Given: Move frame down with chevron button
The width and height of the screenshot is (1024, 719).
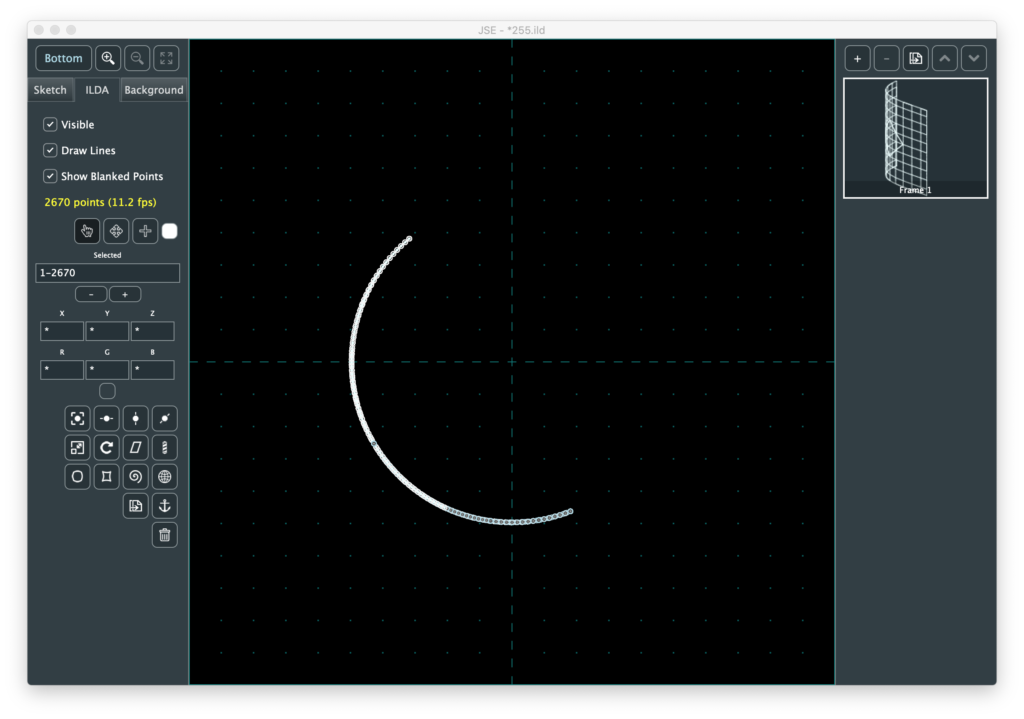Looking at the screenshot, I should tap(974, 58).
